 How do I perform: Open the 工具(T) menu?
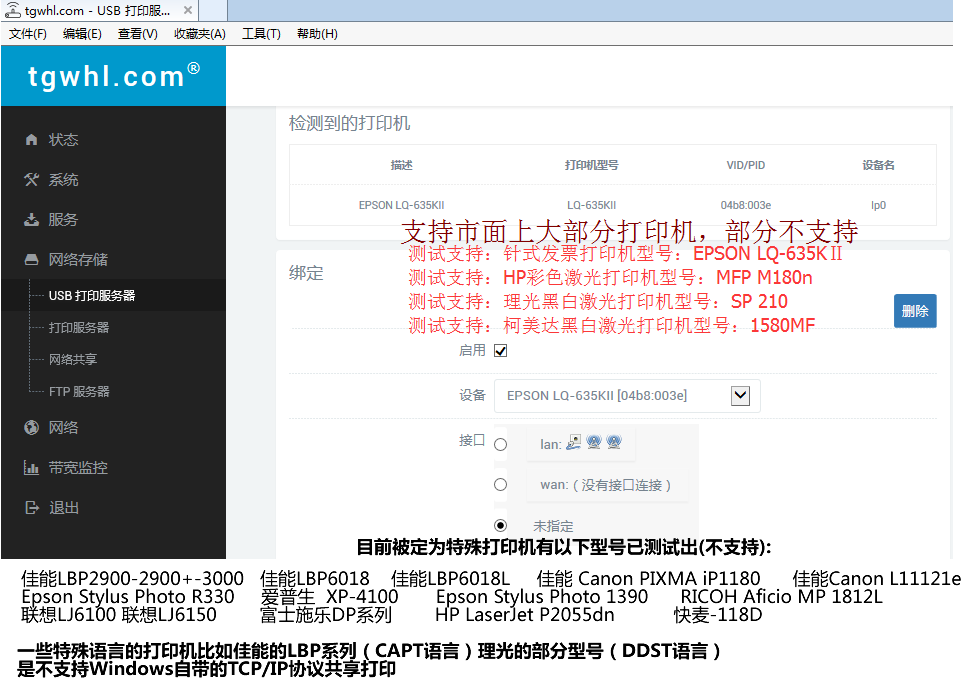click(x=261, y=34)
